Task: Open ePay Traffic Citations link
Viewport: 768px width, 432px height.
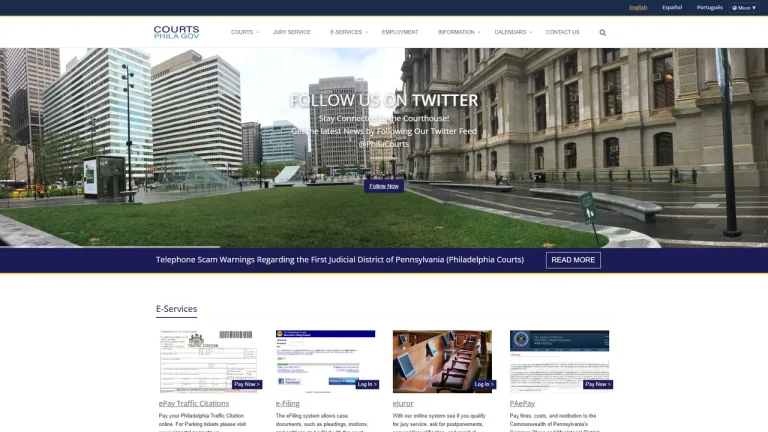Action: [194, 404]
